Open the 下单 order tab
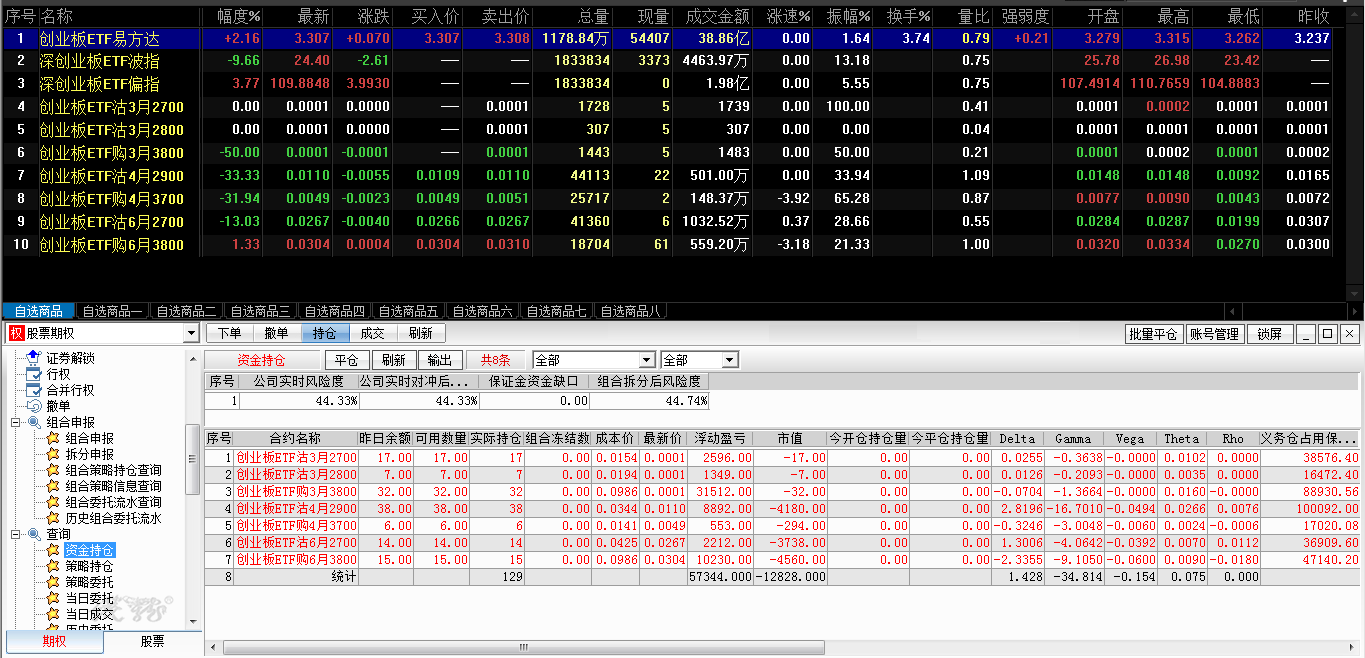 229,333
